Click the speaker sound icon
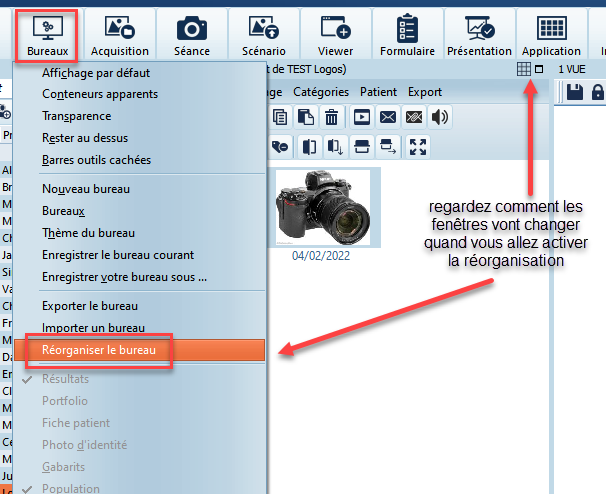 click(x=438, y=117)
